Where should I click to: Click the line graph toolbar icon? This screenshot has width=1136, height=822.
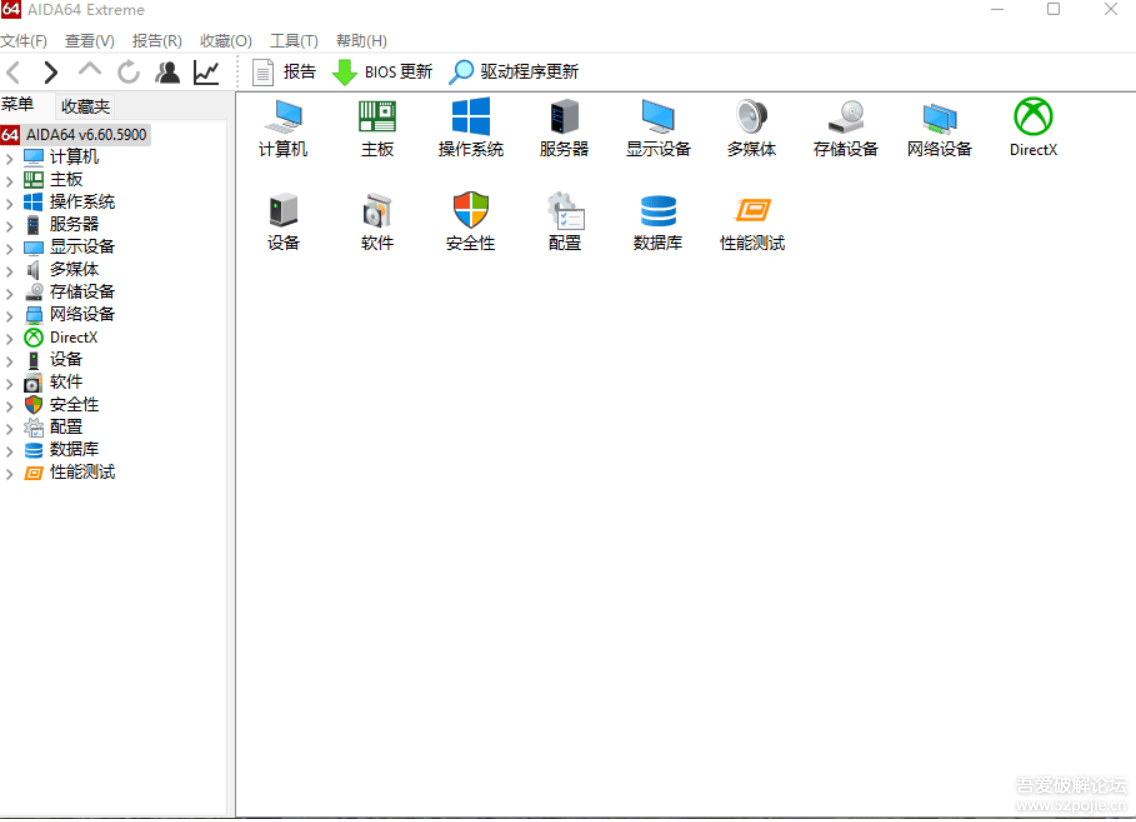click(x=206, y=72)
